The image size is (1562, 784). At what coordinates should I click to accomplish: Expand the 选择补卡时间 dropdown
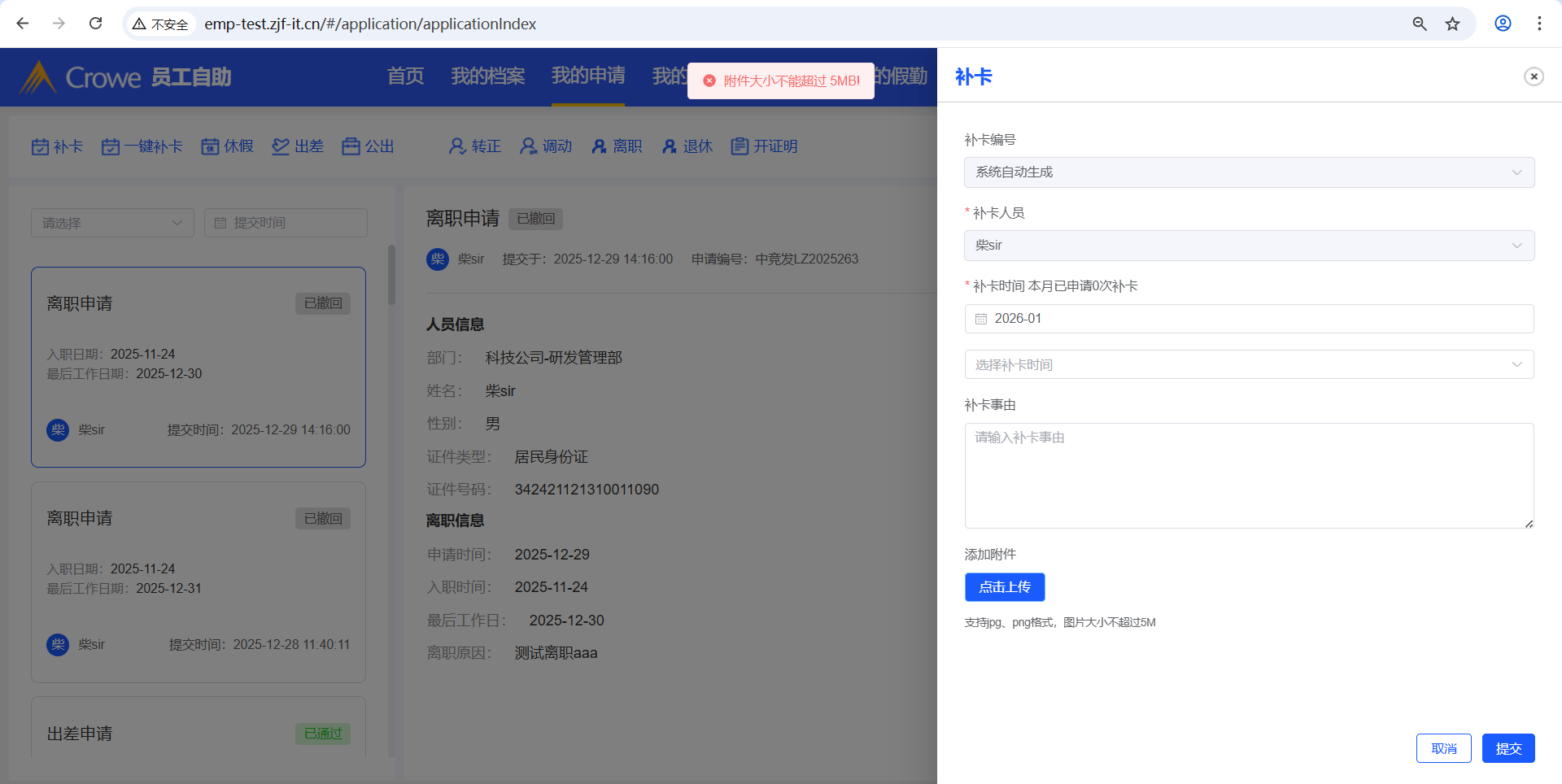click(1249, 364)
